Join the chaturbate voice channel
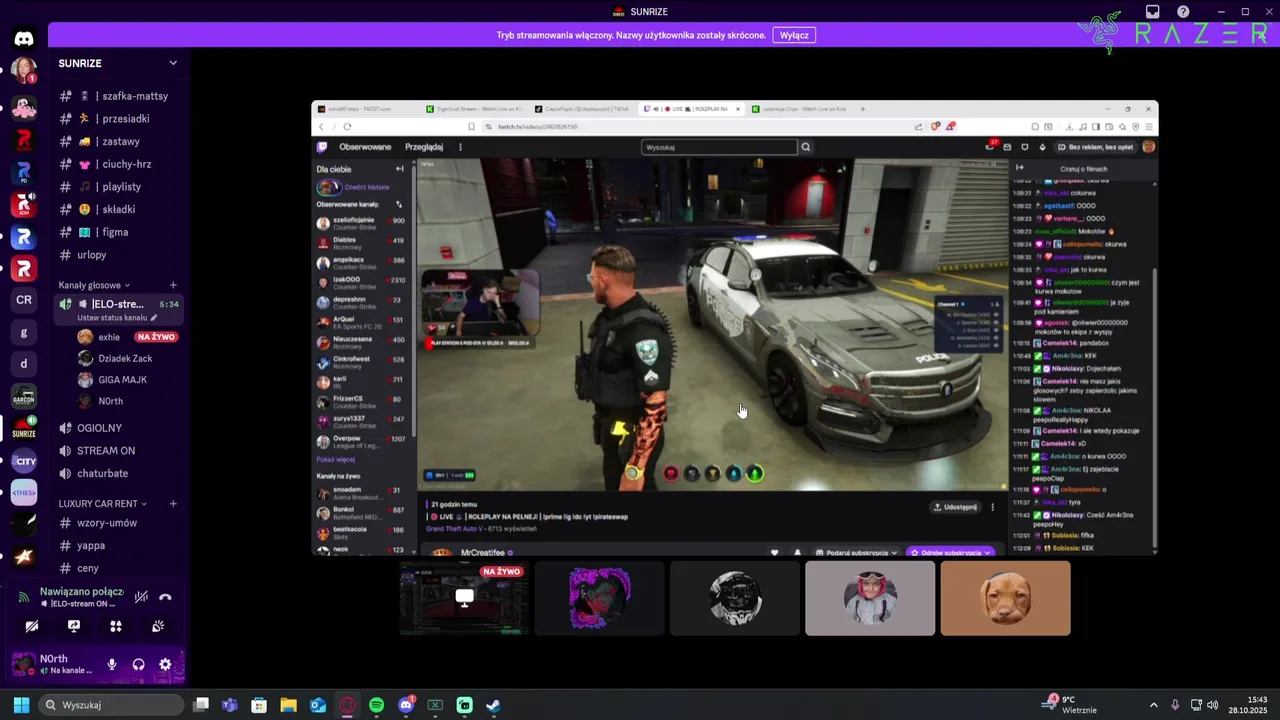Image resolution: width=1280 pixels, height=720 pixels. [x=119, y=474]
